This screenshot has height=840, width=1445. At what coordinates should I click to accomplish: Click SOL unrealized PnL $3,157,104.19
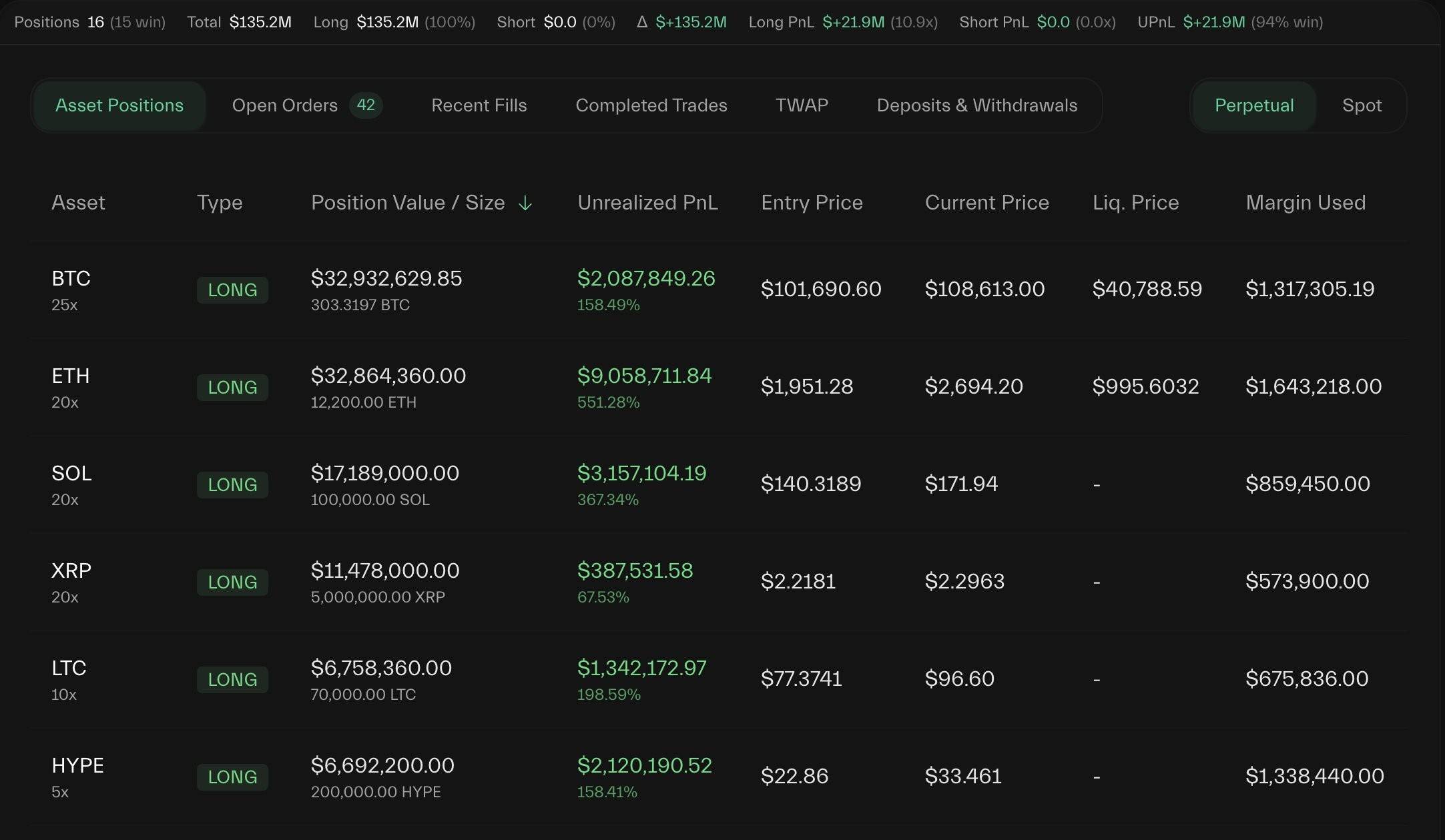point(641,473)
